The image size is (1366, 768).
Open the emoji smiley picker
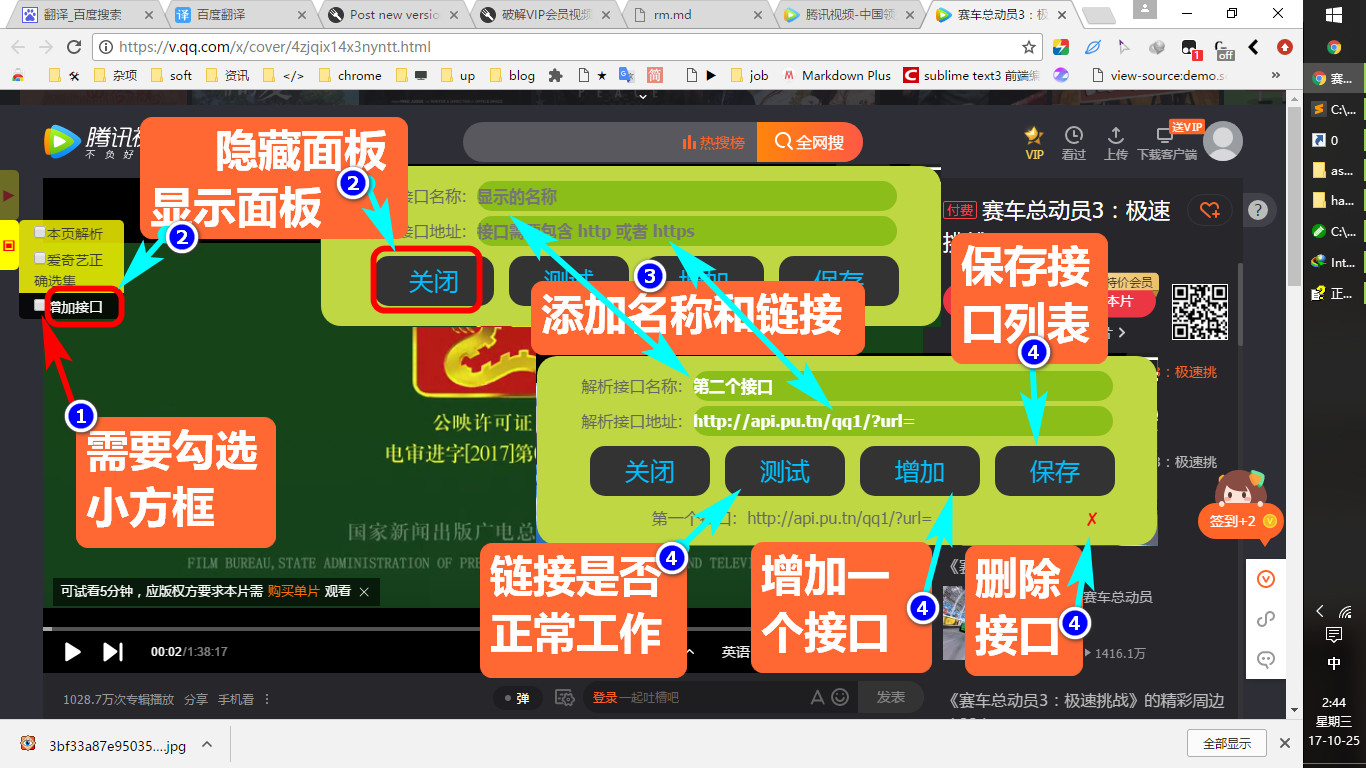point(840,697)
